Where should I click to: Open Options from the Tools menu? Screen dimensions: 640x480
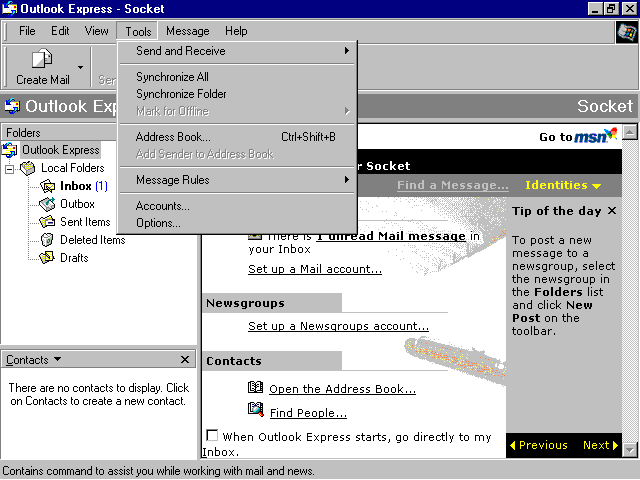(x=238, y=223)
